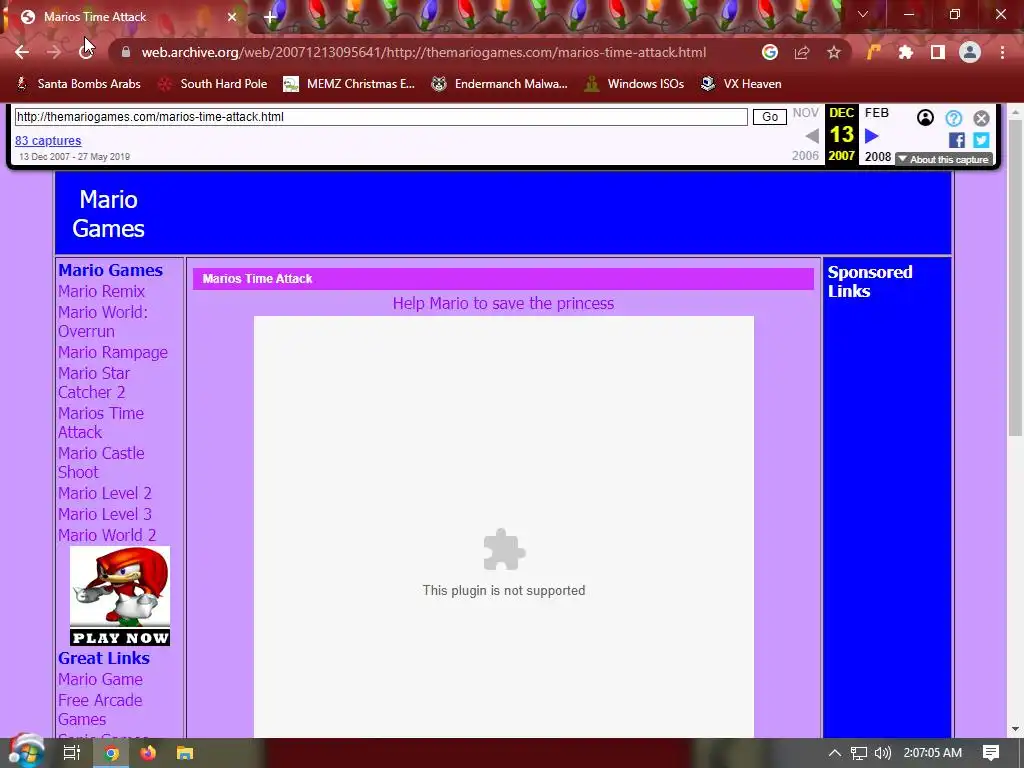
Task: Open South Hard Pole bookmark
Action: pyautogui.click(x=213, y=84)
